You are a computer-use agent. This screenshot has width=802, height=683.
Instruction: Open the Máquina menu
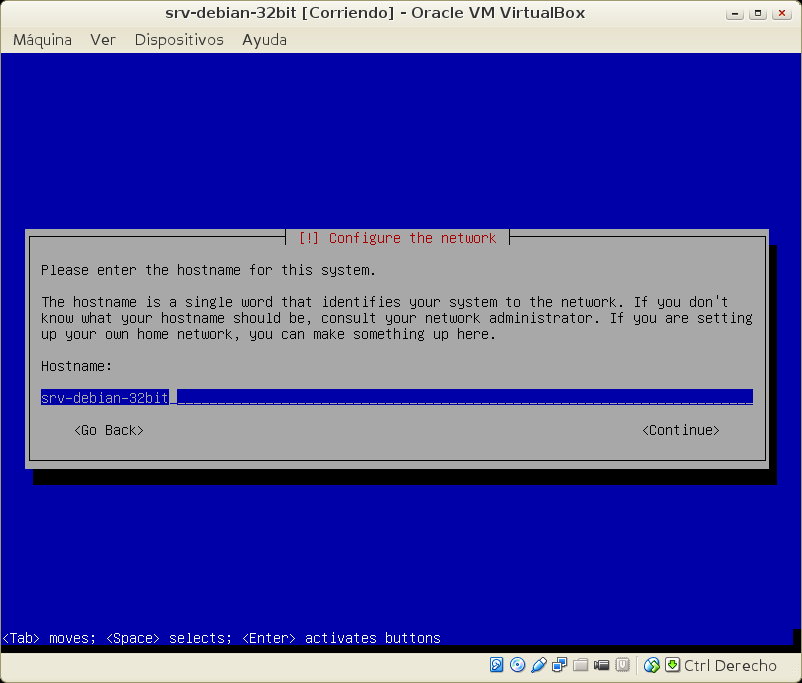[42, 40]
